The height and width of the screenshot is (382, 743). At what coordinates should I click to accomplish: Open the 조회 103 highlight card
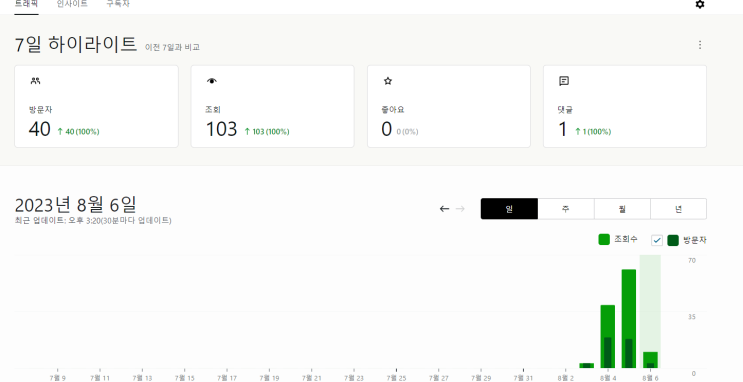(x=272, y=107)
